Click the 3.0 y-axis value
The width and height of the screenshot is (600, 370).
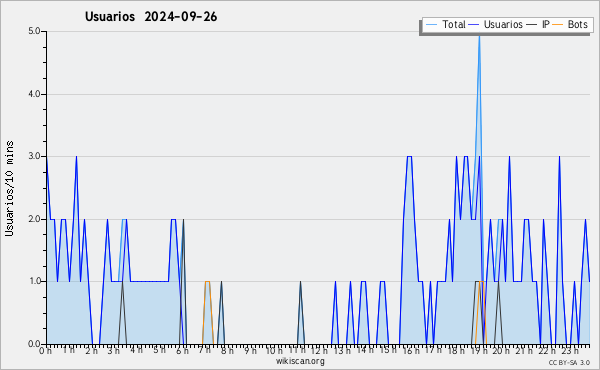(x=34, y=156)
